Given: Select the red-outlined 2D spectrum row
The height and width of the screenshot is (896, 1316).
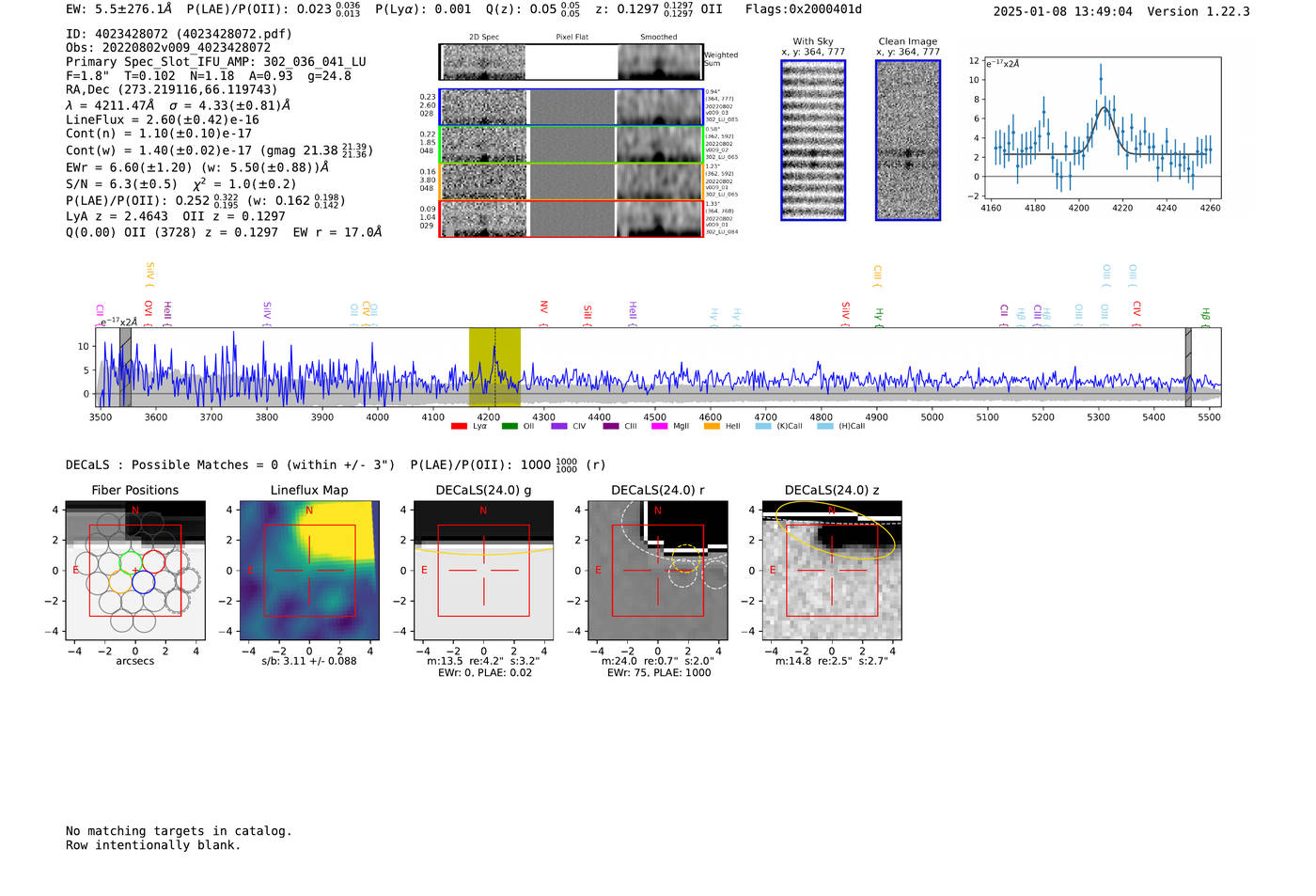Looking at the screenshot, I should point(571,218).
